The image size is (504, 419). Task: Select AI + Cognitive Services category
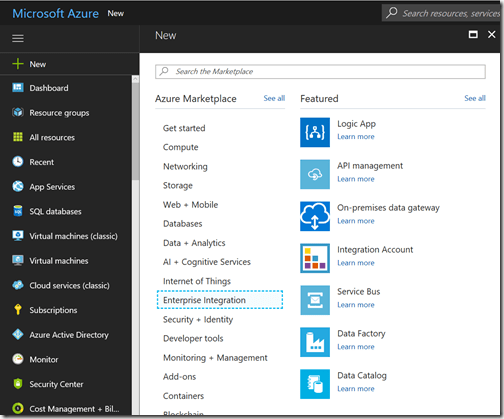[x=207, y=262]
